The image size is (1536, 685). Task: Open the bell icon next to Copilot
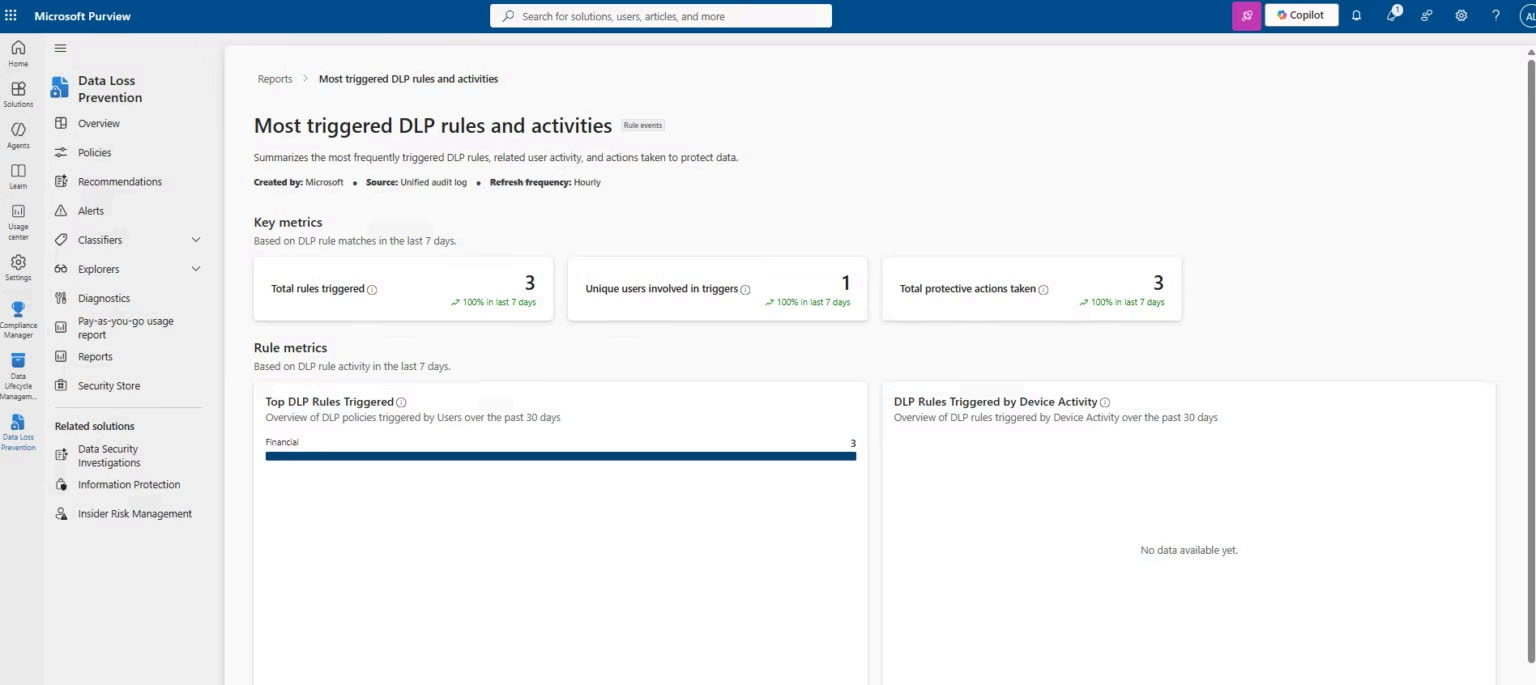click(1356, 16)
